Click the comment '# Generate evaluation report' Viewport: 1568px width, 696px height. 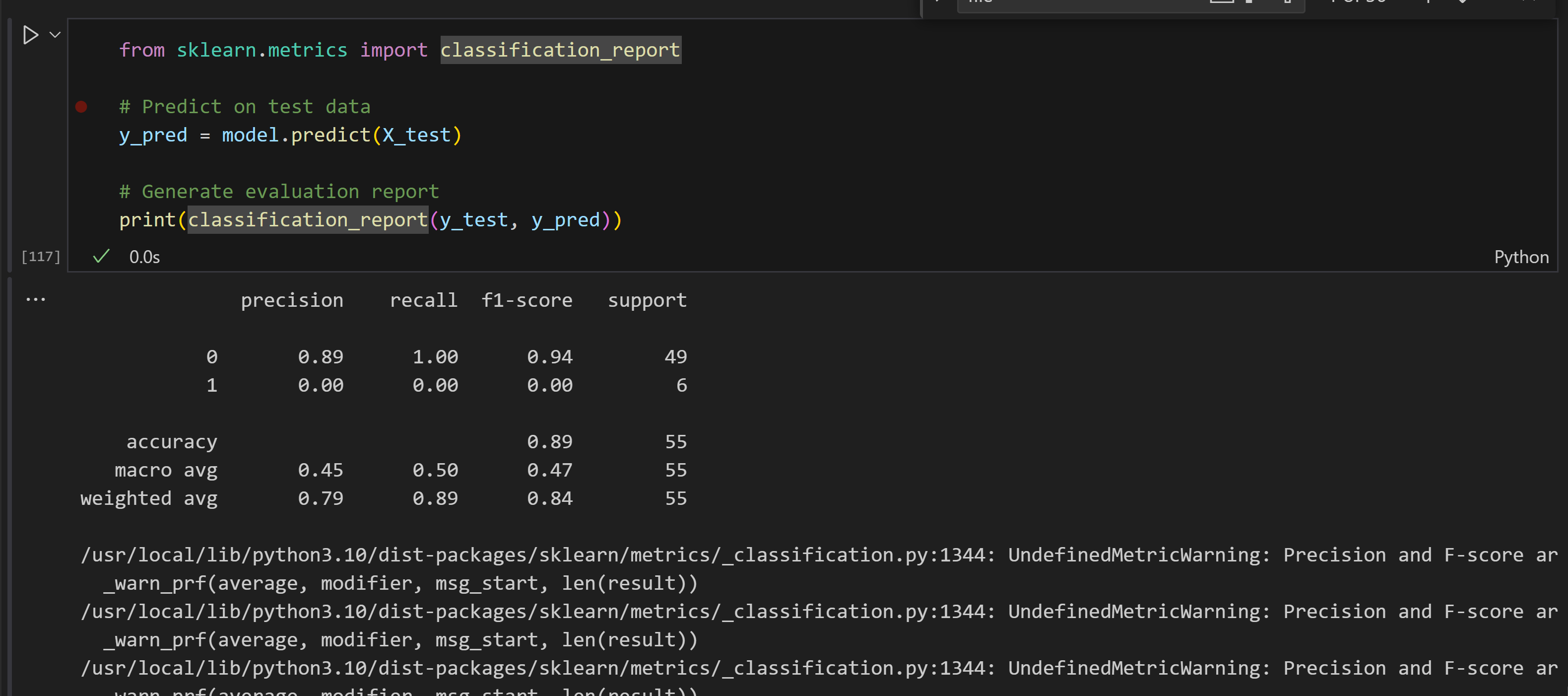pos(279,192)
